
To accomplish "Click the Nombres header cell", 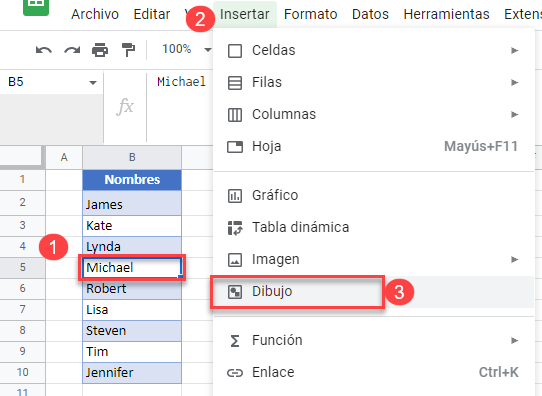I will pyautogui.click(x=132, y=180).
